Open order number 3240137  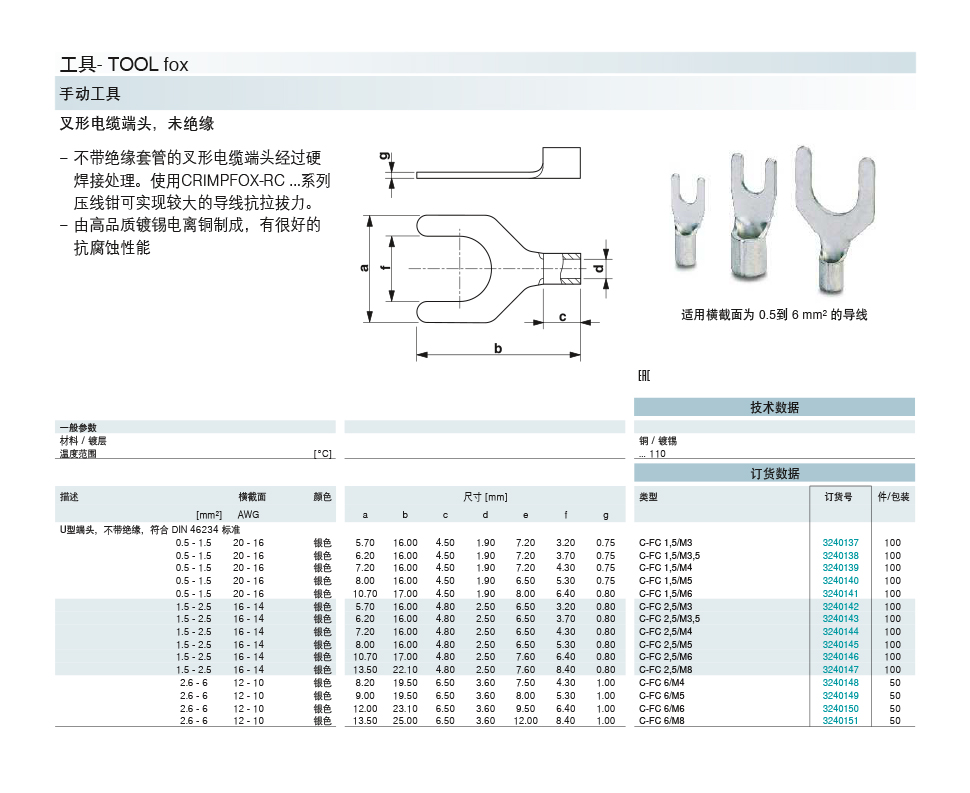[x=840, y=542]
